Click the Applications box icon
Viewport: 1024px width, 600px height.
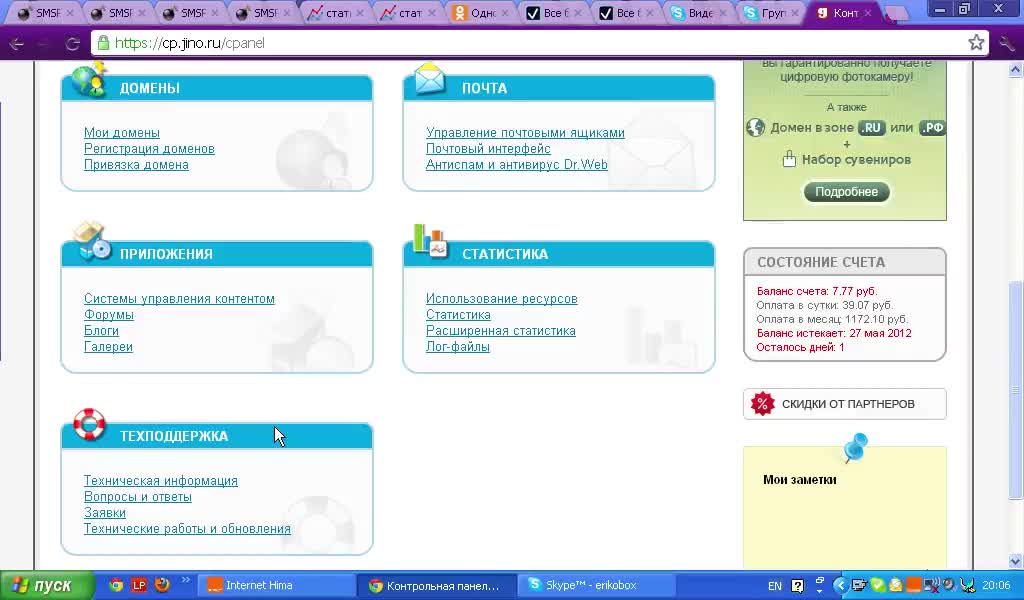point(91,242)
